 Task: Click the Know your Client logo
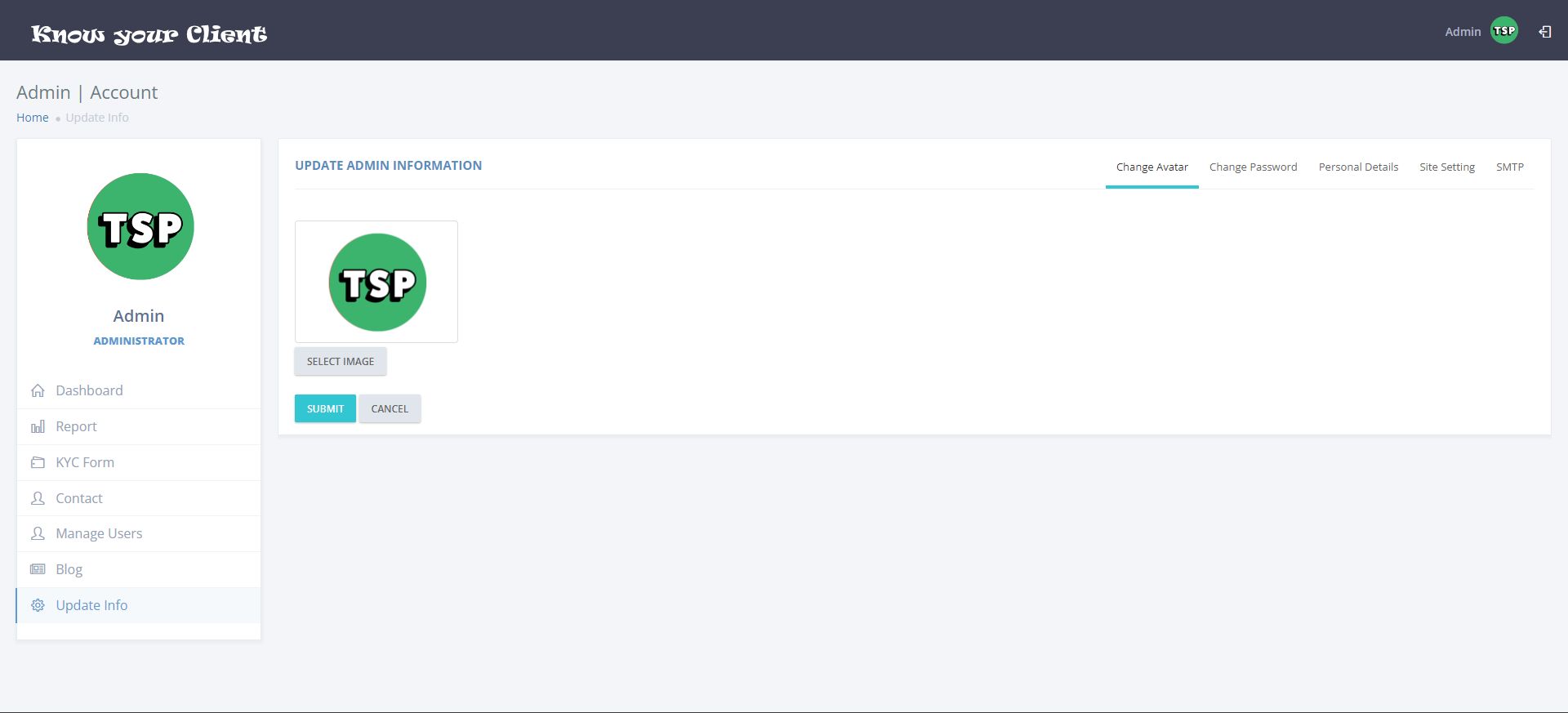coord(149,34)
